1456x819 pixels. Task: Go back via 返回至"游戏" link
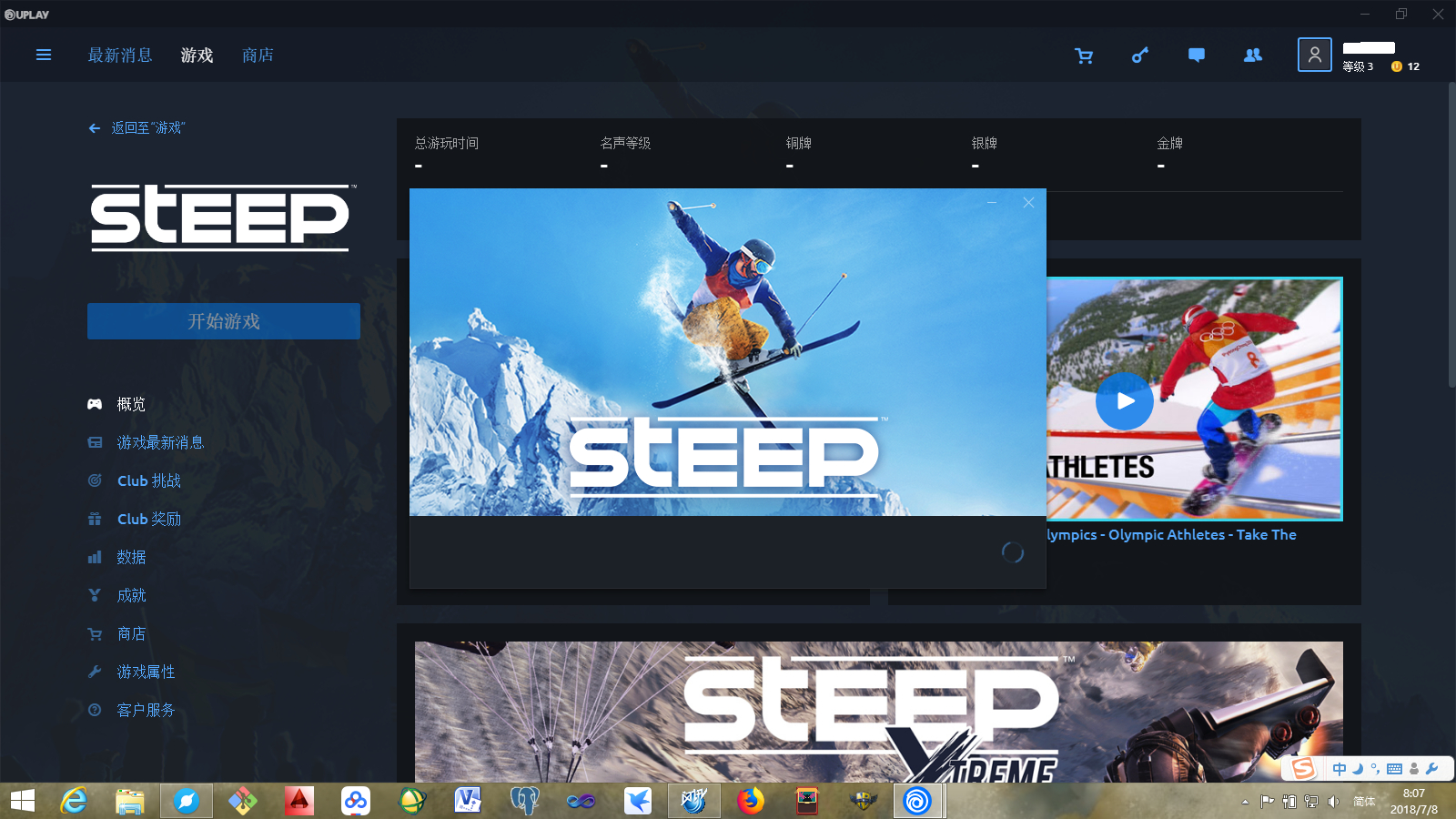pos(136,128)
